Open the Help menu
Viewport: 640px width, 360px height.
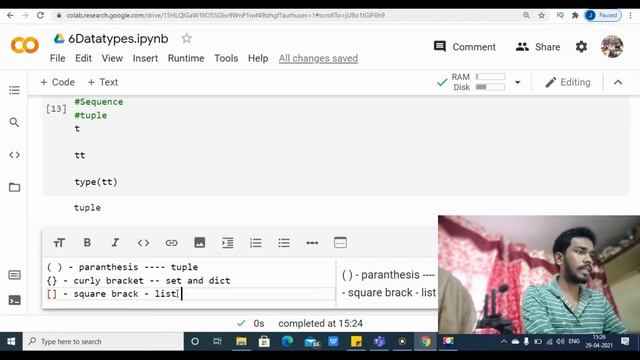coord(258,58)
